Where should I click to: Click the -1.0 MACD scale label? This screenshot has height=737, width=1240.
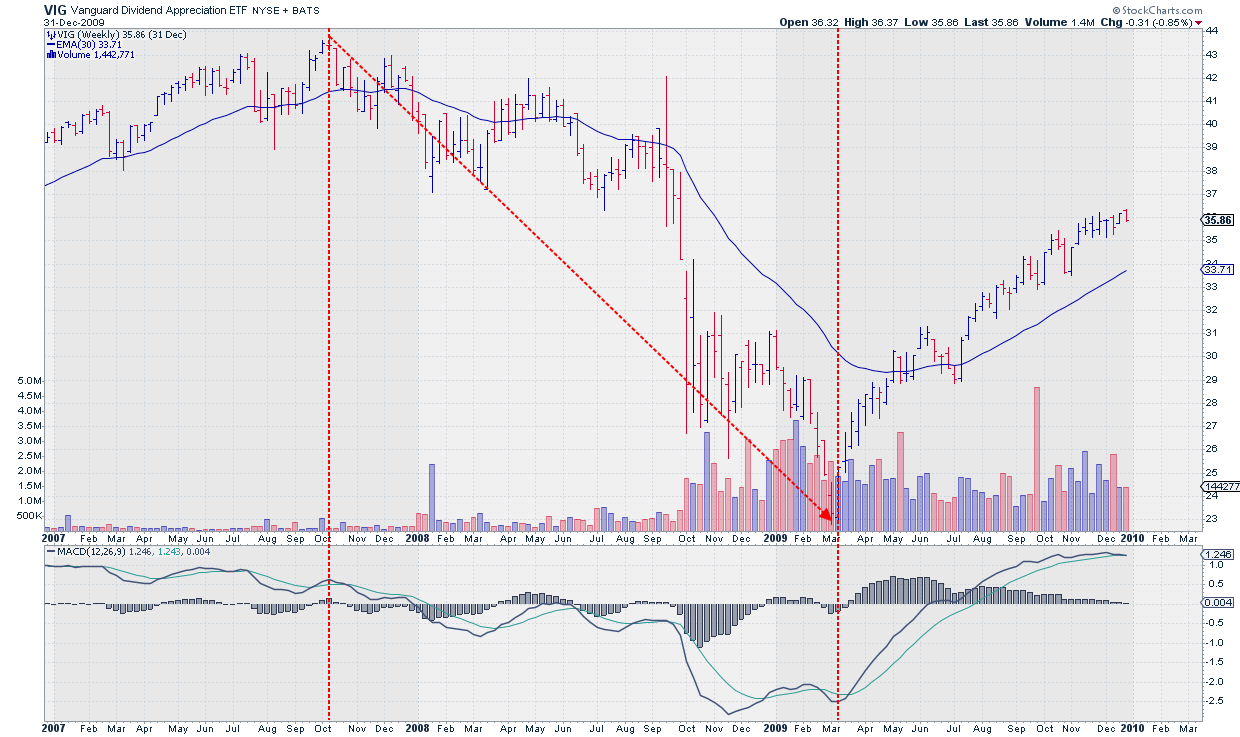1213,642
